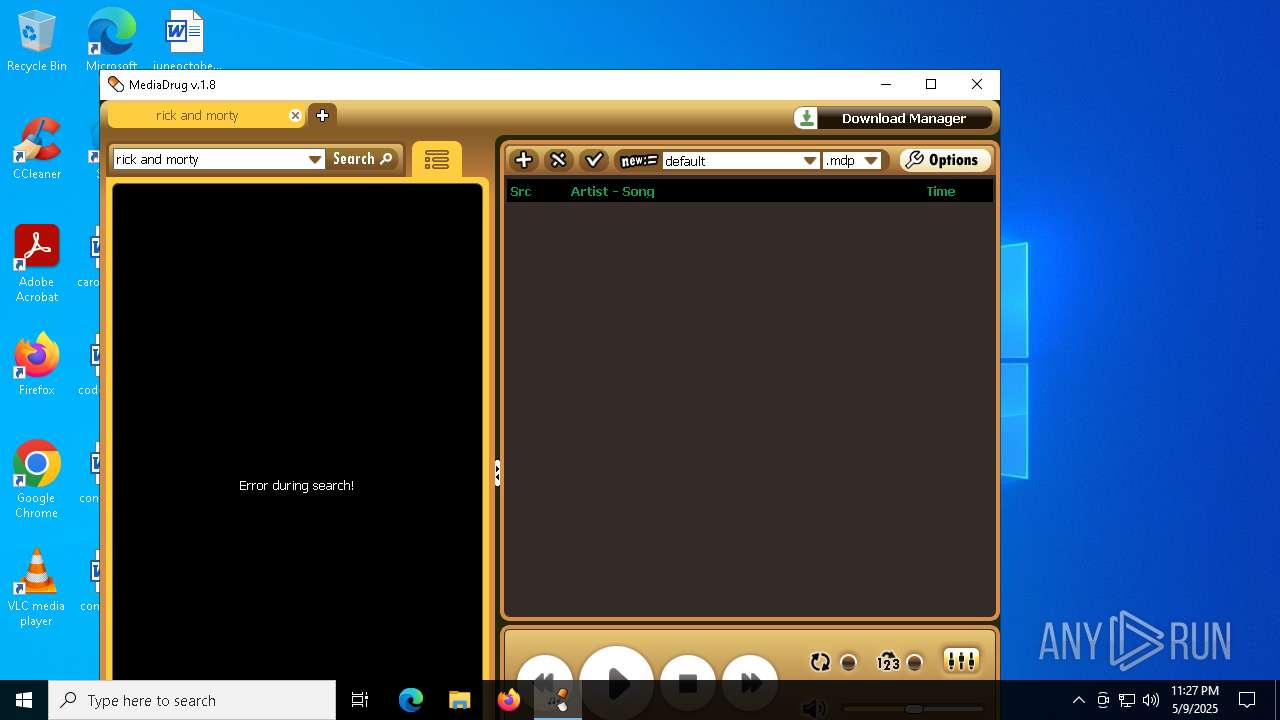Image resolution: width=1280 pixels, height=720 pixels.
Task: Click the Search button
Action: (x=362, y=159)
